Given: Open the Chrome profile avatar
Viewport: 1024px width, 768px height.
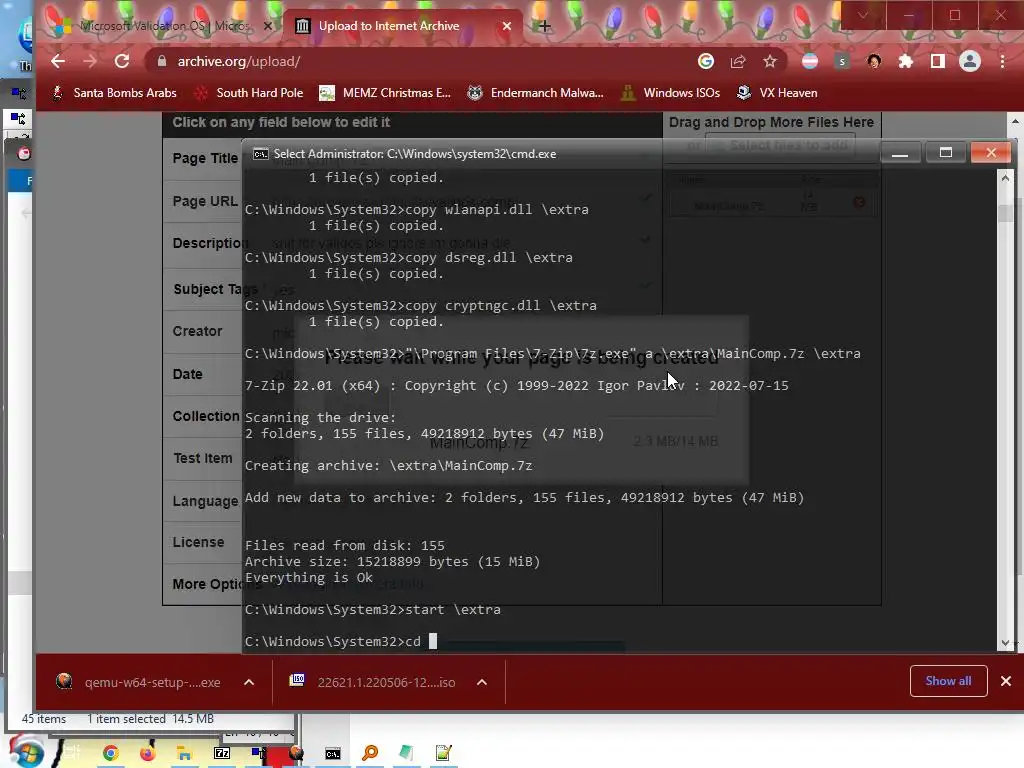Looking at the screenshot, I should pyautogui.click(x=970, y=61).
